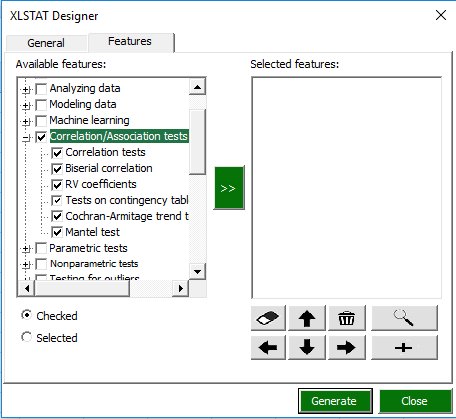Collapse the Correlation/Association tests node
The width and height of the screenshot is (456, 419).
coord(26,138)
